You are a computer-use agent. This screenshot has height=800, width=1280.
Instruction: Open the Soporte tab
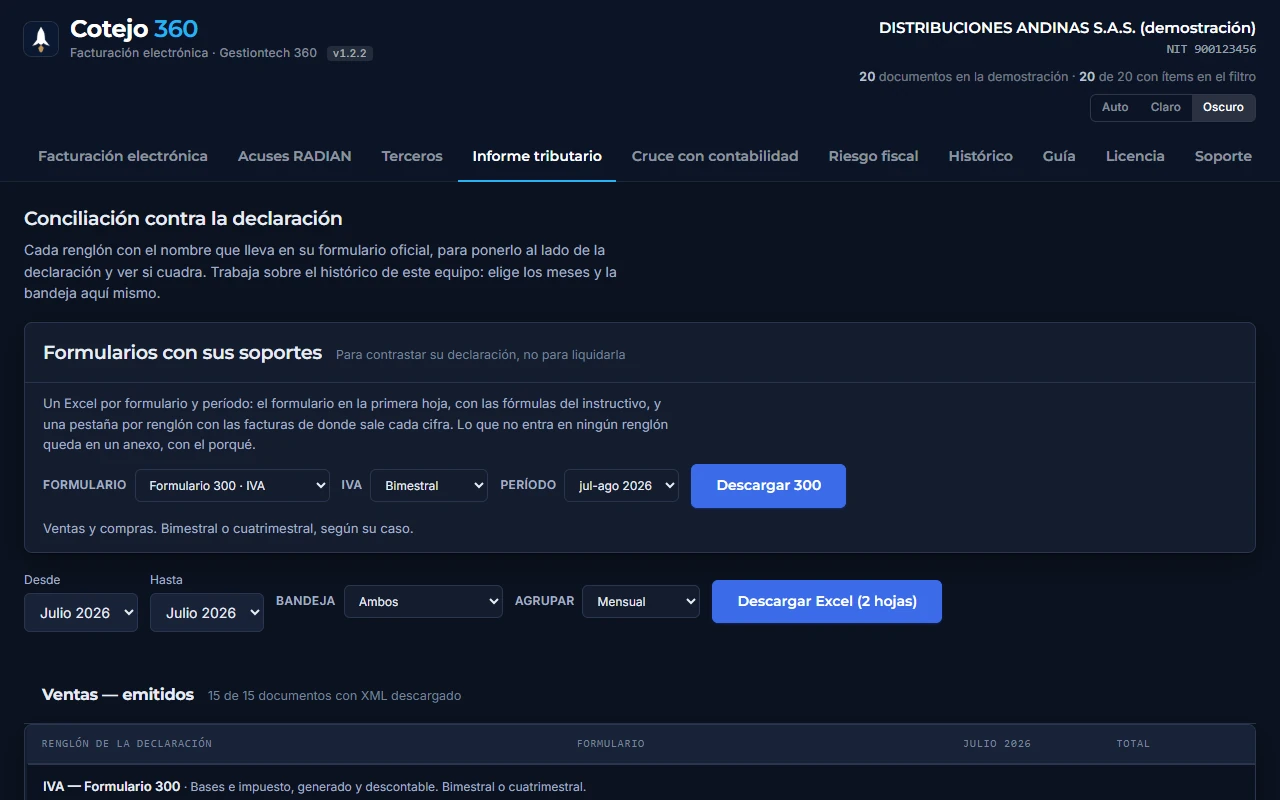click(x=1223, y=156)
